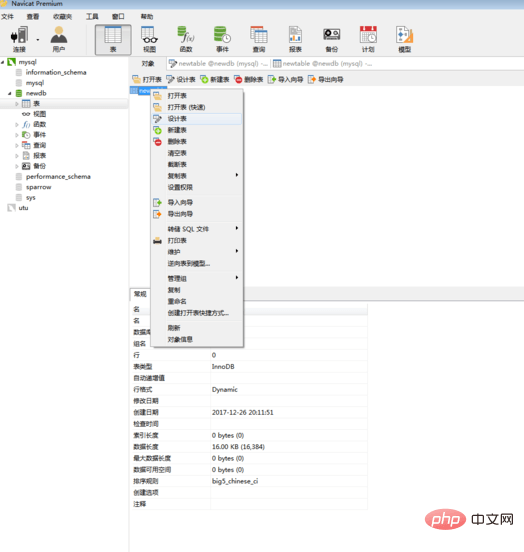Open the dropdown arrow beside 连接
The image size is (524, 552).
[x=38, y=40]
